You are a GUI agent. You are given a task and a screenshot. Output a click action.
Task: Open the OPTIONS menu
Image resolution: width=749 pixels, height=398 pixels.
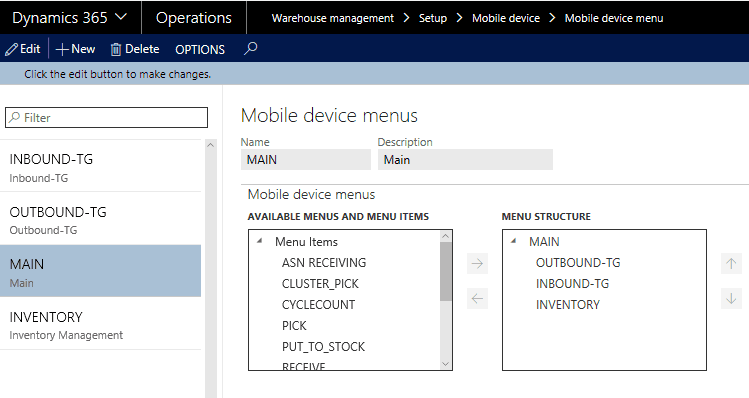[200, 49]
